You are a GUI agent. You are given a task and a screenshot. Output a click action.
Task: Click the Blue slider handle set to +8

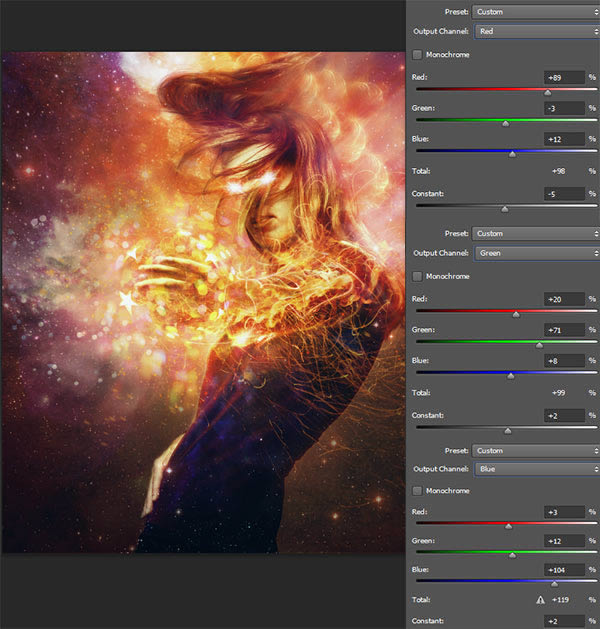point(511,376)
